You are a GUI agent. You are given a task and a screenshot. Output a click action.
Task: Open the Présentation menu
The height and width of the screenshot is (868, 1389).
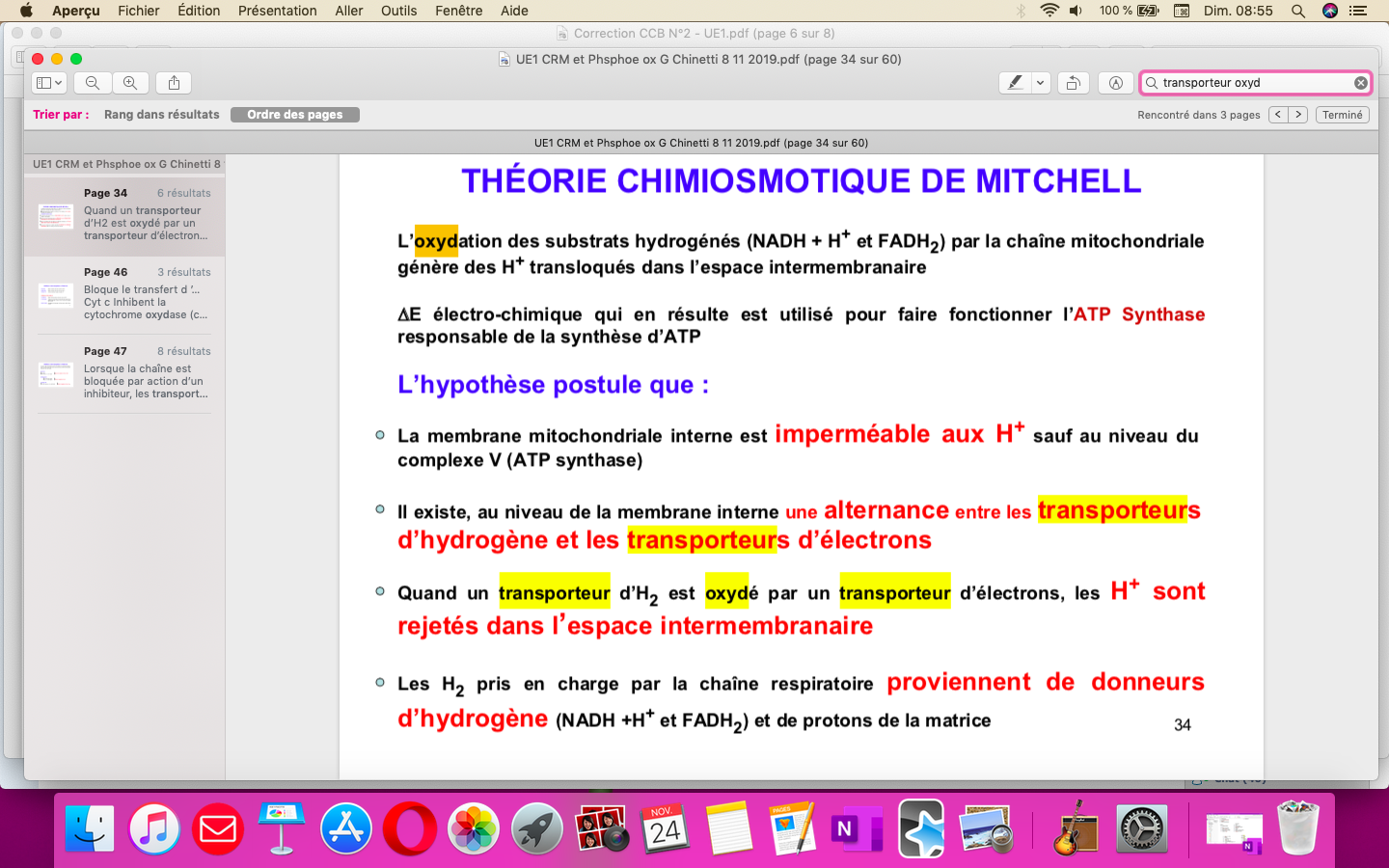277,11
